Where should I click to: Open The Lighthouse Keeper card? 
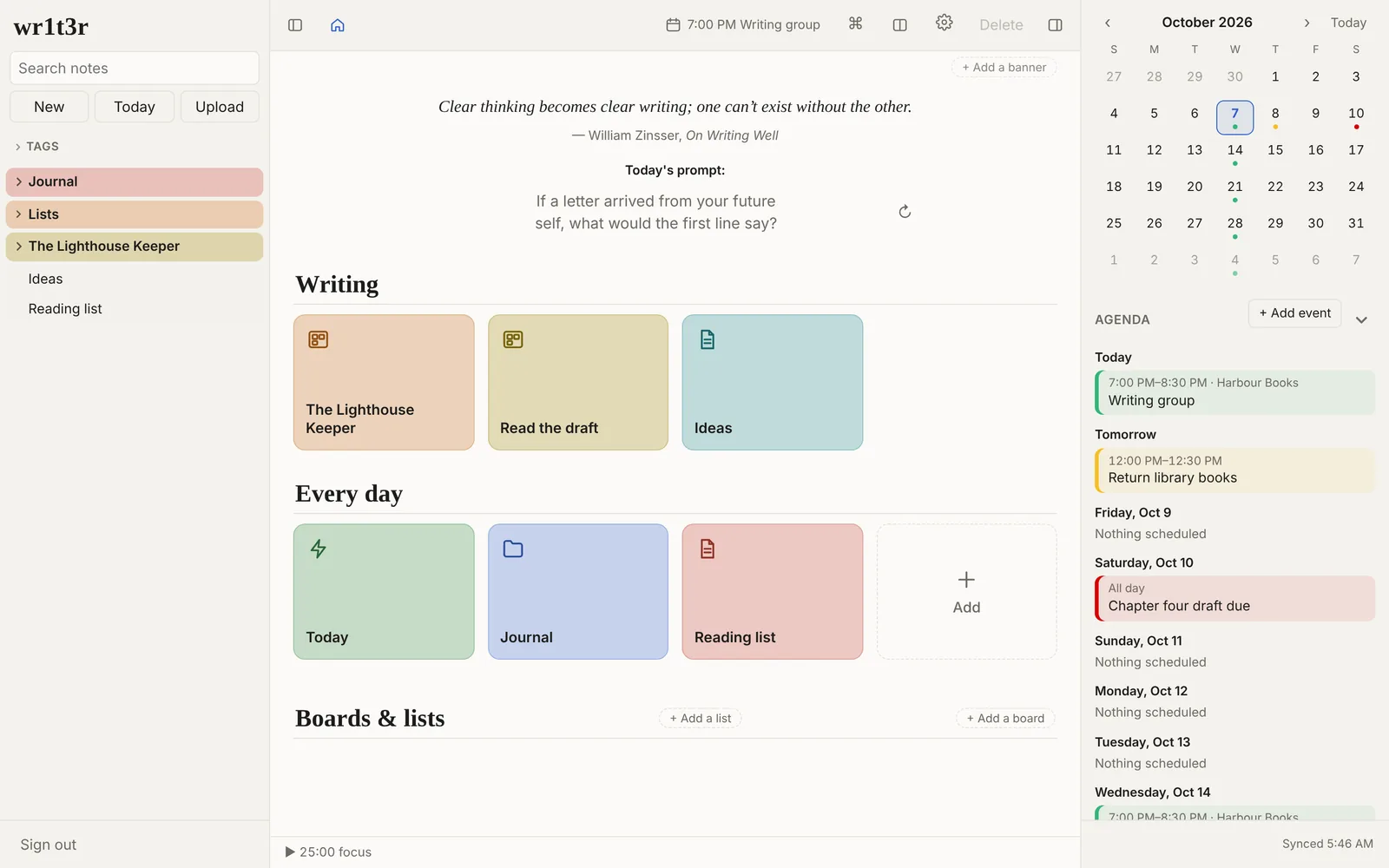384,383
